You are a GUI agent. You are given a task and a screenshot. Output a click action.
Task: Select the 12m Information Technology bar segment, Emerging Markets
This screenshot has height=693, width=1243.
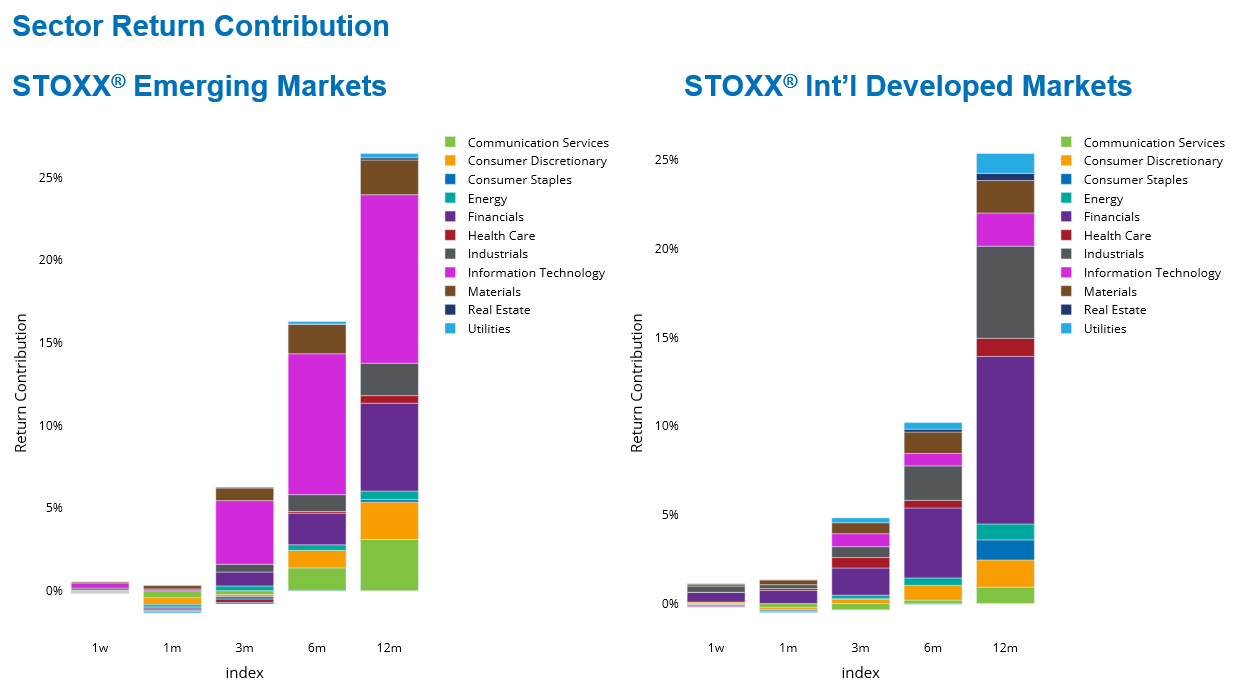pos(389,278)
